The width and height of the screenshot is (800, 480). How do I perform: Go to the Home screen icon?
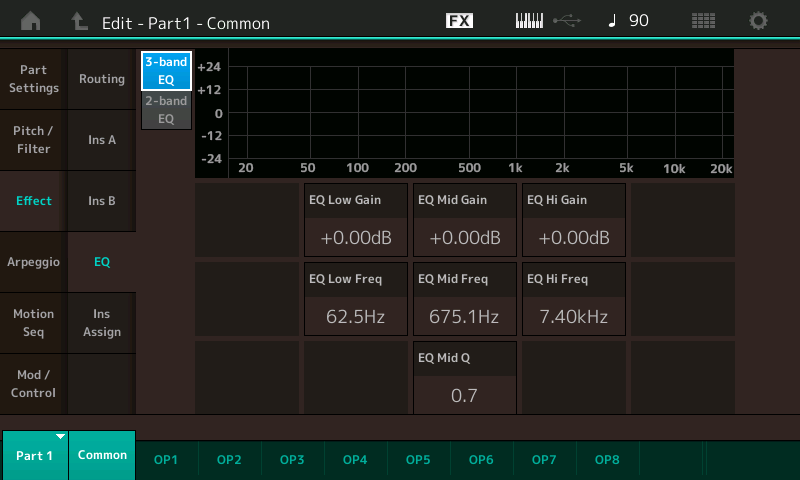(x=31, y=21)
